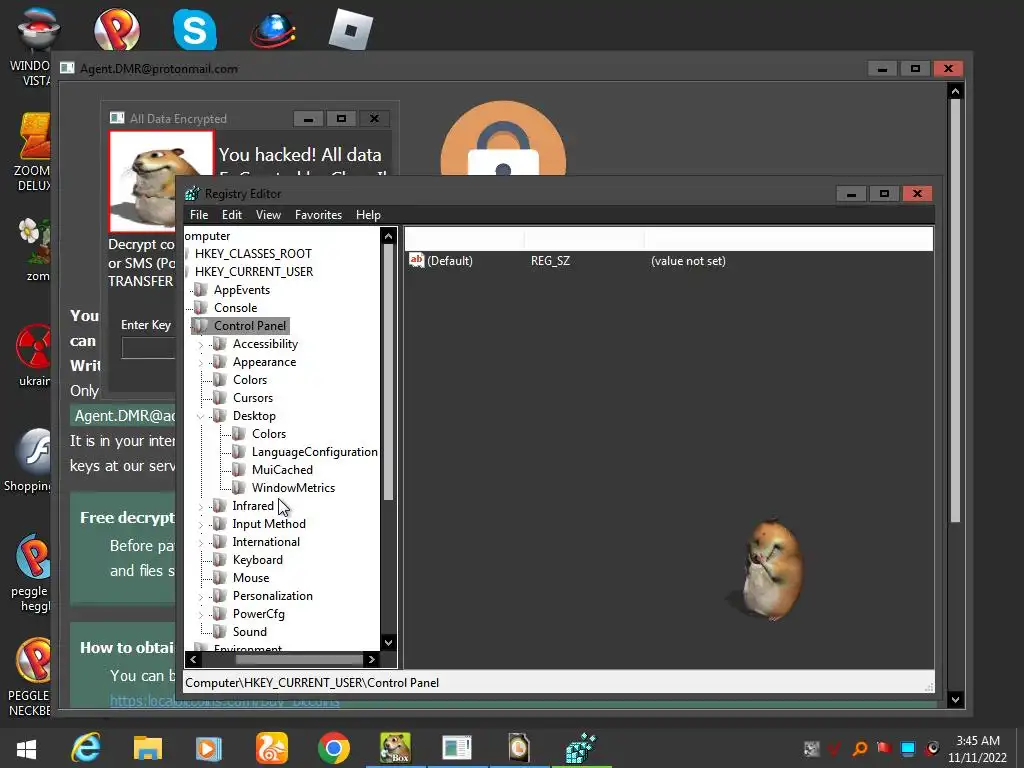Expand the PowerCfg key
The image size is (1024, 768).
point(200,614)
